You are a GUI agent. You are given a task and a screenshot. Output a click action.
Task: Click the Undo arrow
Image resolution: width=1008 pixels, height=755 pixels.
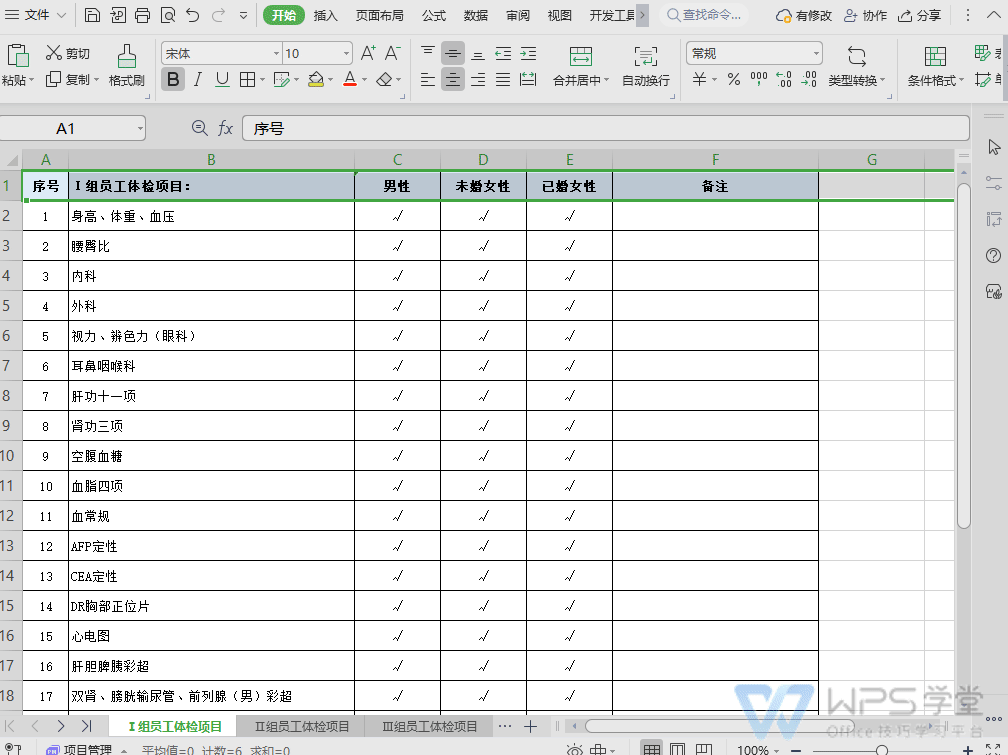click(x=193, y=15)
